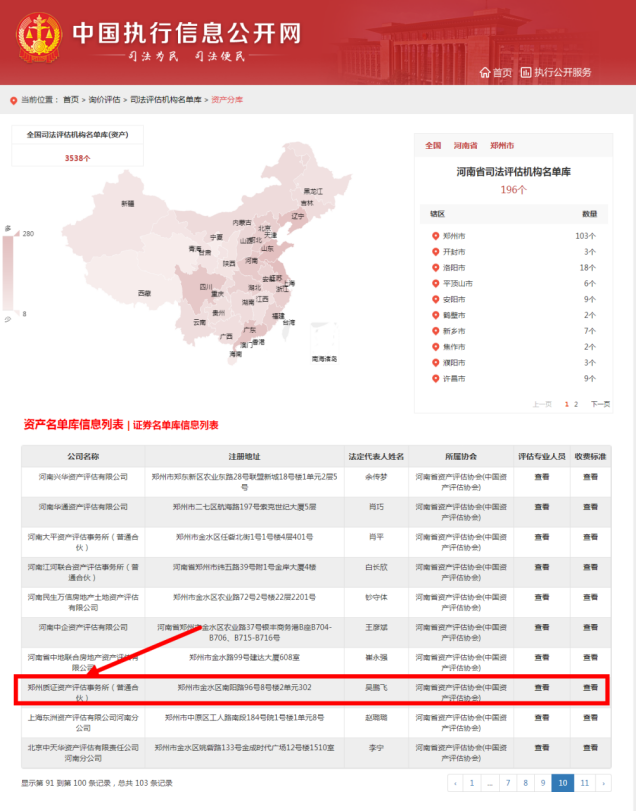Open 首页 in the header navigation
Image resolution: width=636 pixels, height=811 pixels.
click(502, 72)
